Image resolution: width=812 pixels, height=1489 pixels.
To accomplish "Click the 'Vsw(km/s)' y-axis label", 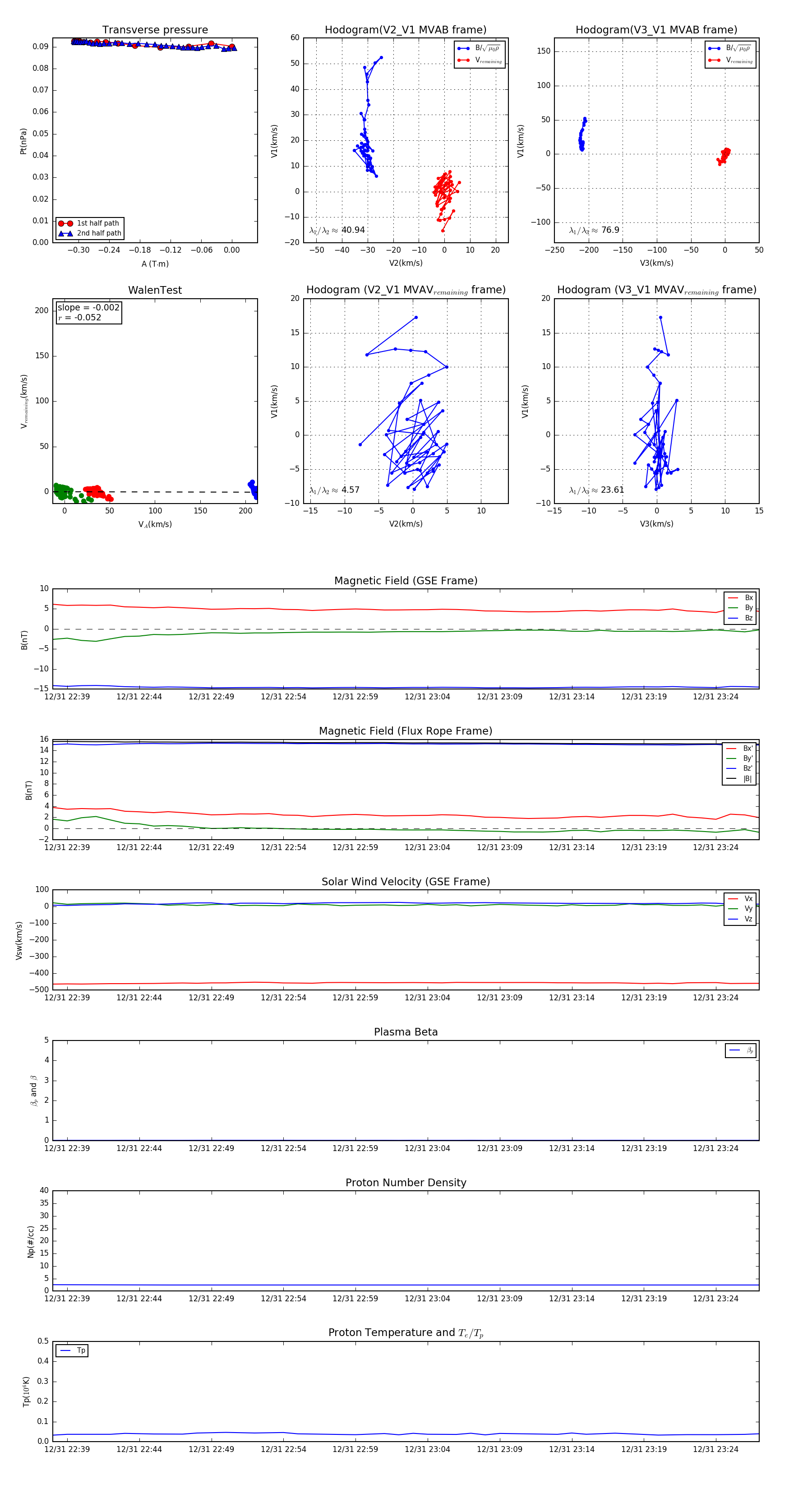I will (19, 940).
